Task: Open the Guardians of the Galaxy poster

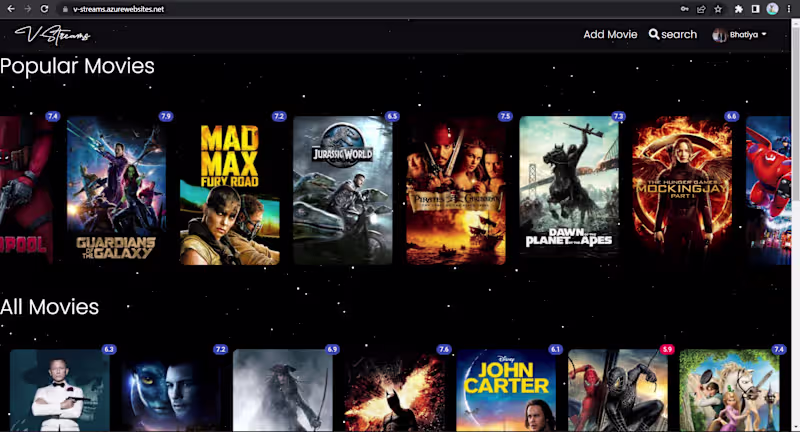Action: 116,190
